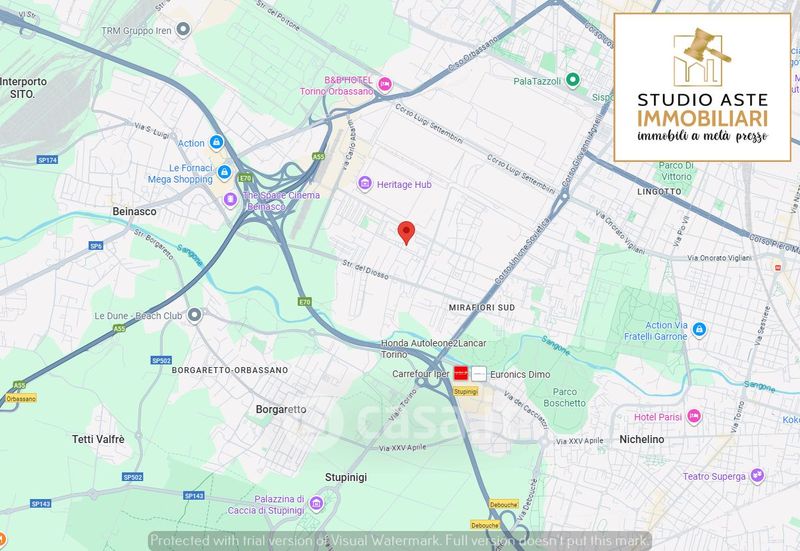Click the Beinasco town label

(x=134, y=211)
